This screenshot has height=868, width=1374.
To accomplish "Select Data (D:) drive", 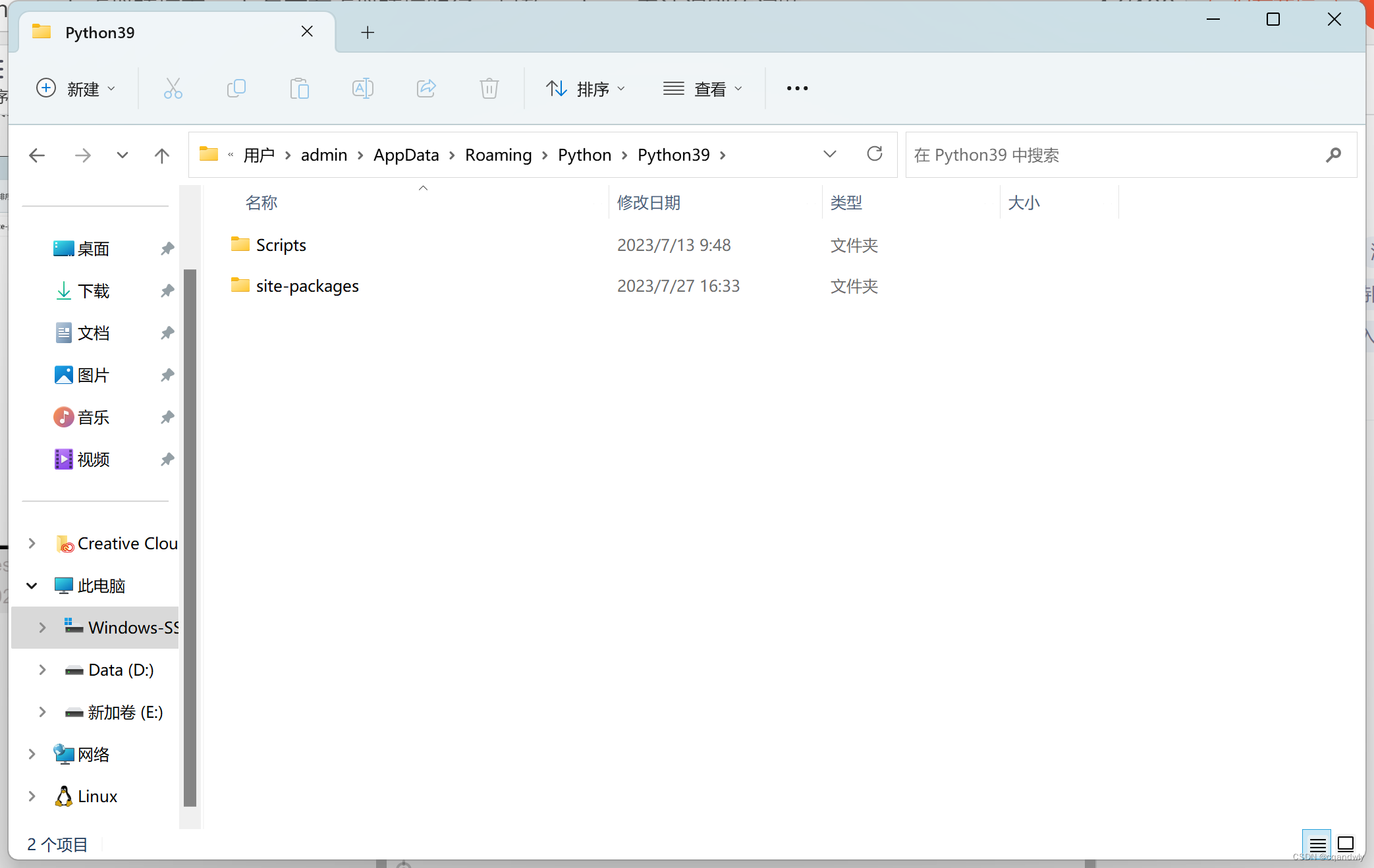I will pyautogui.click(x=121, y=670).
